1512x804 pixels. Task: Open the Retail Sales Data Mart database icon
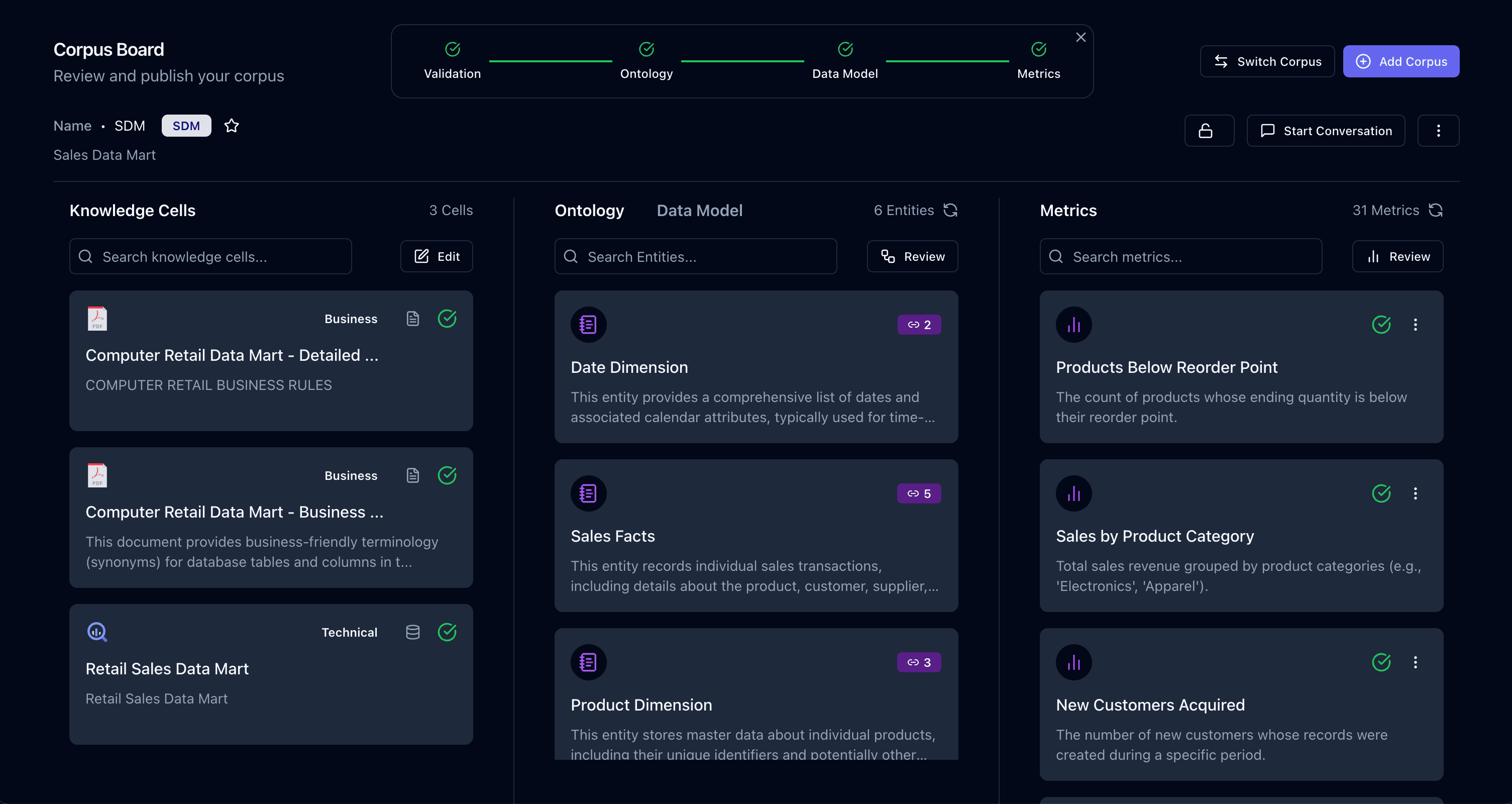[412, 632]
